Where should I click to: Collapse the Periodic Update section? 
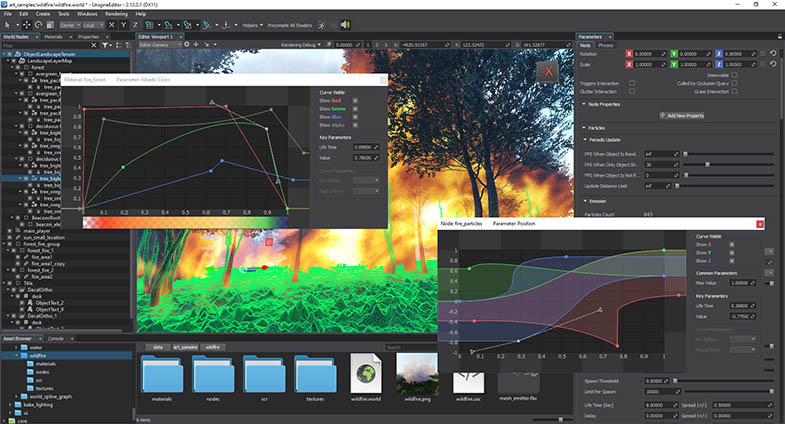coord(583,140)
